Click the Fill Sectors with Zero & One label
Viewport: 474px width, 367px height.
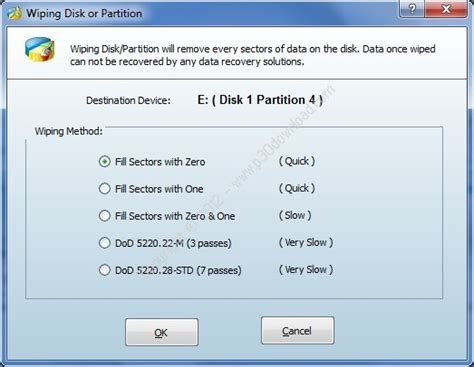point(175,216)
